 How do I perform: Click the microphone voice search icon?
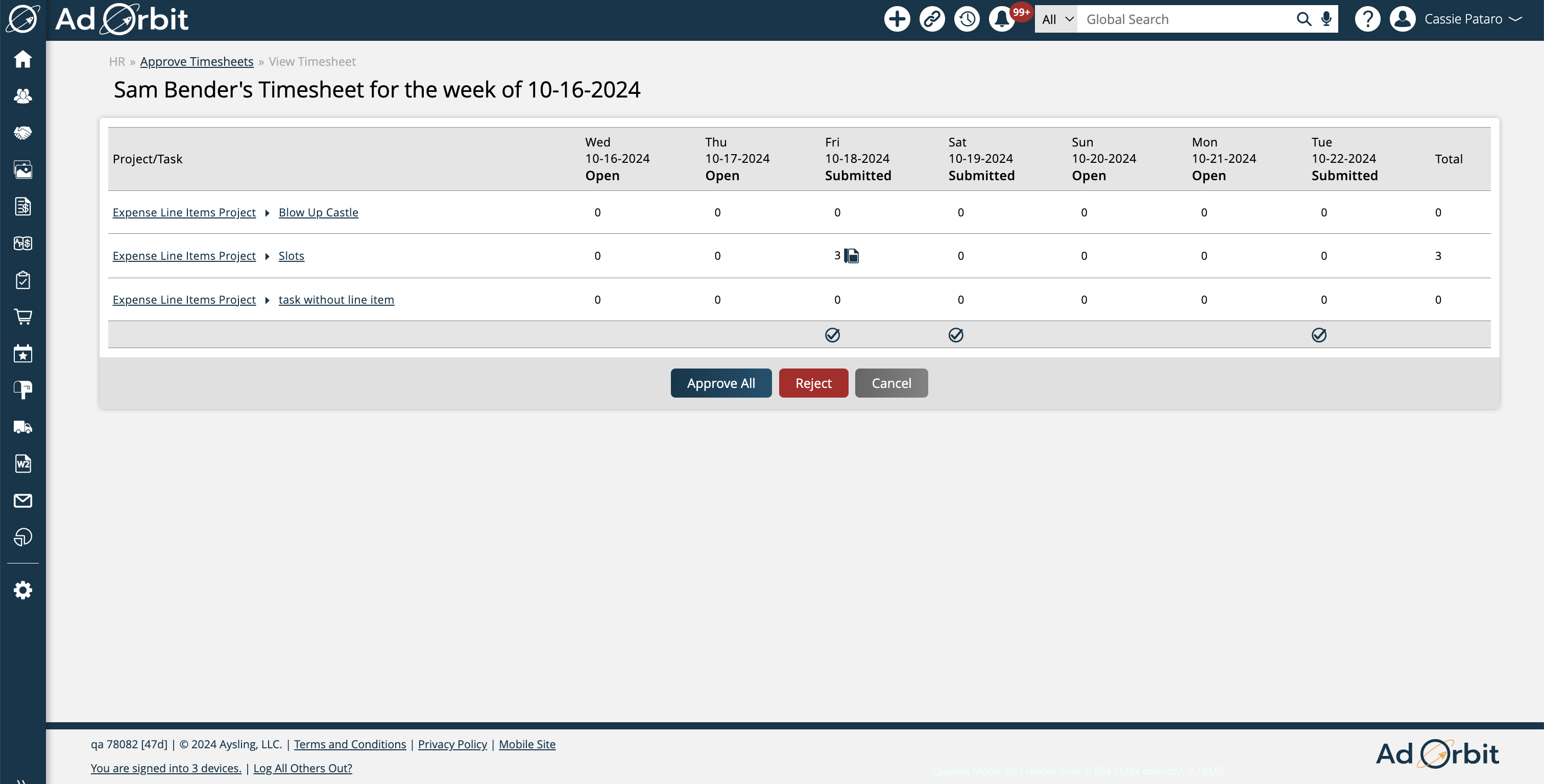click(x=1326, y=19)
